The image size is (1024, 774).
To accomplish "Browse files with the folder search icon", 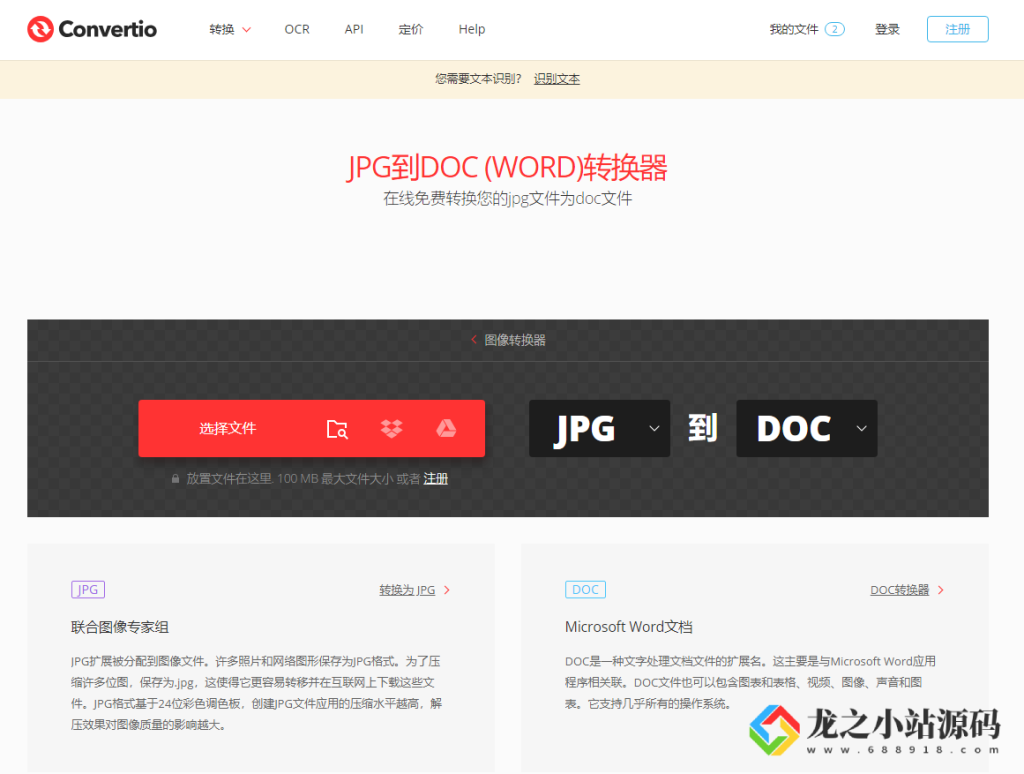I will [x=337, y=428].
